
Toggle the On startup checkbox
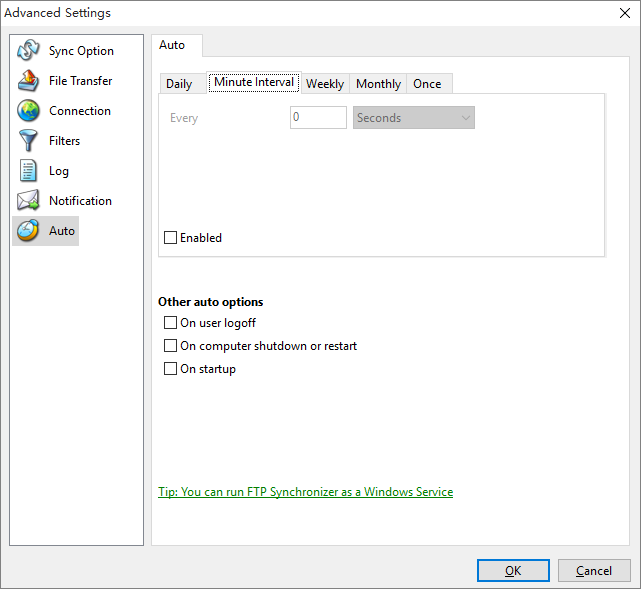pyautogui.click(x=170, y=368)
